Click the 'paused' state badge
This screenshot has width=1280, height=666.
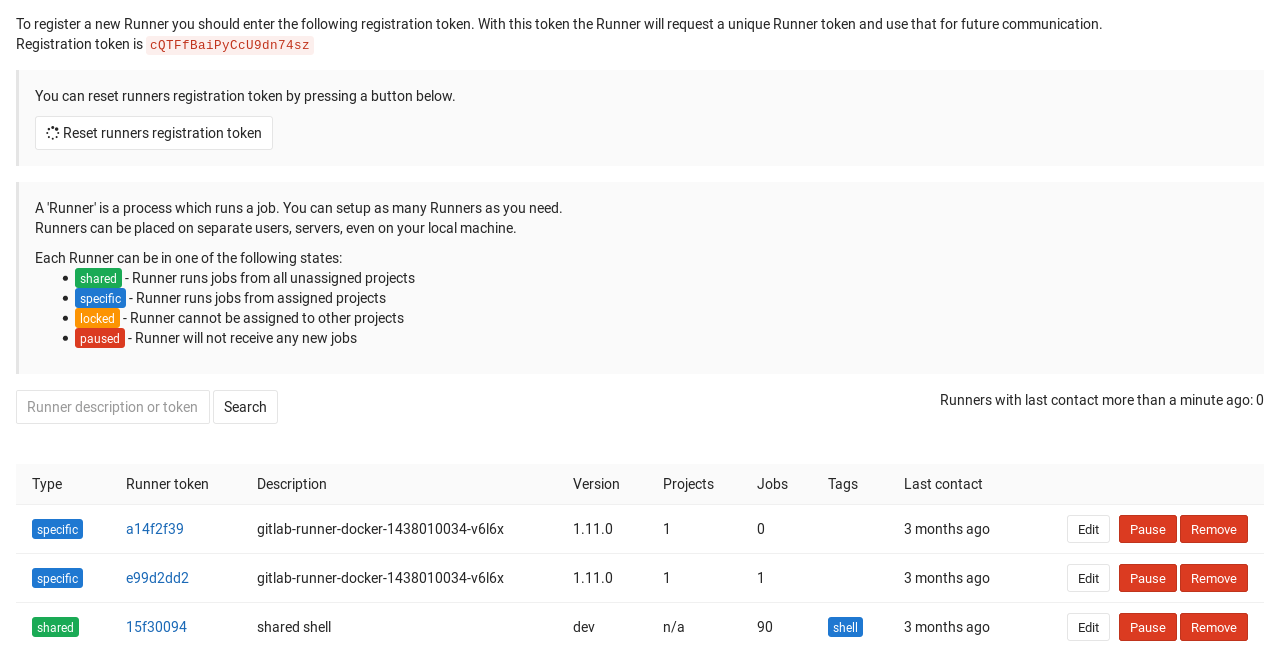100,338
